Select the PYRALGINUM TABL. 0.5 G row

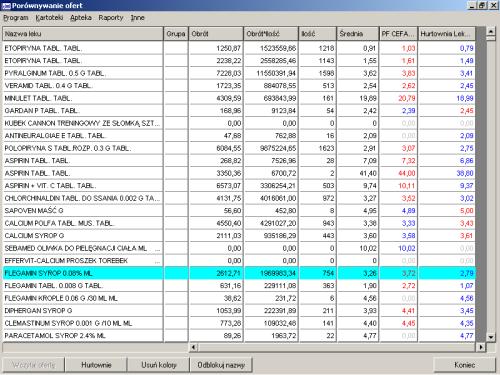239,73
